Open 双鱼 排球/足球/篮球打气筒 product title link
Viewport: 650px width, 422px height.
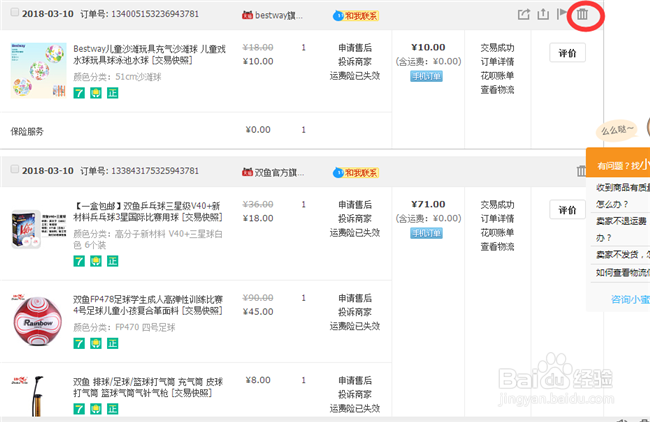point(148,387)
